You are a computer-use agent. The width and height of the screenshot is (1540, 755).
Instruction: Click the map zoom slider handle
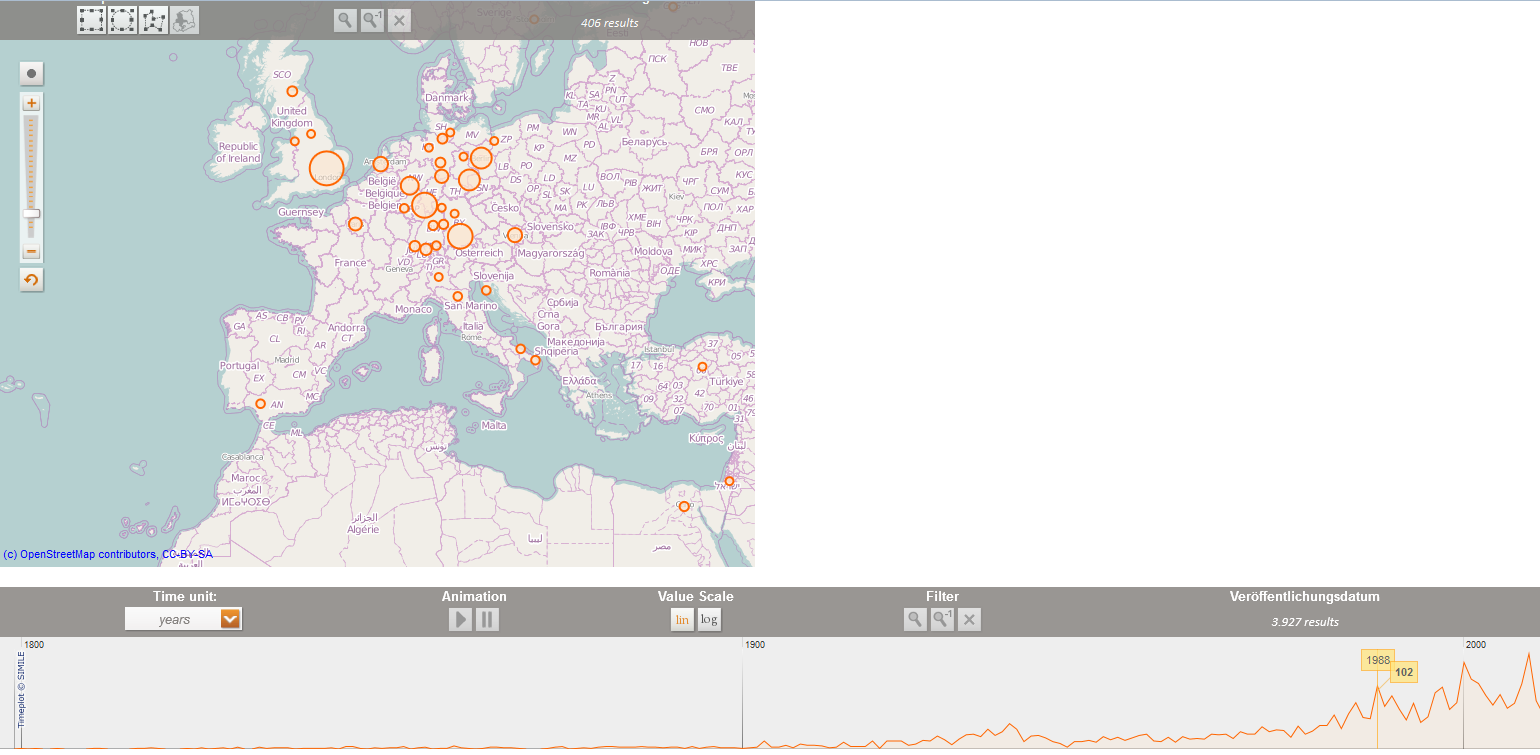point(32,213)
